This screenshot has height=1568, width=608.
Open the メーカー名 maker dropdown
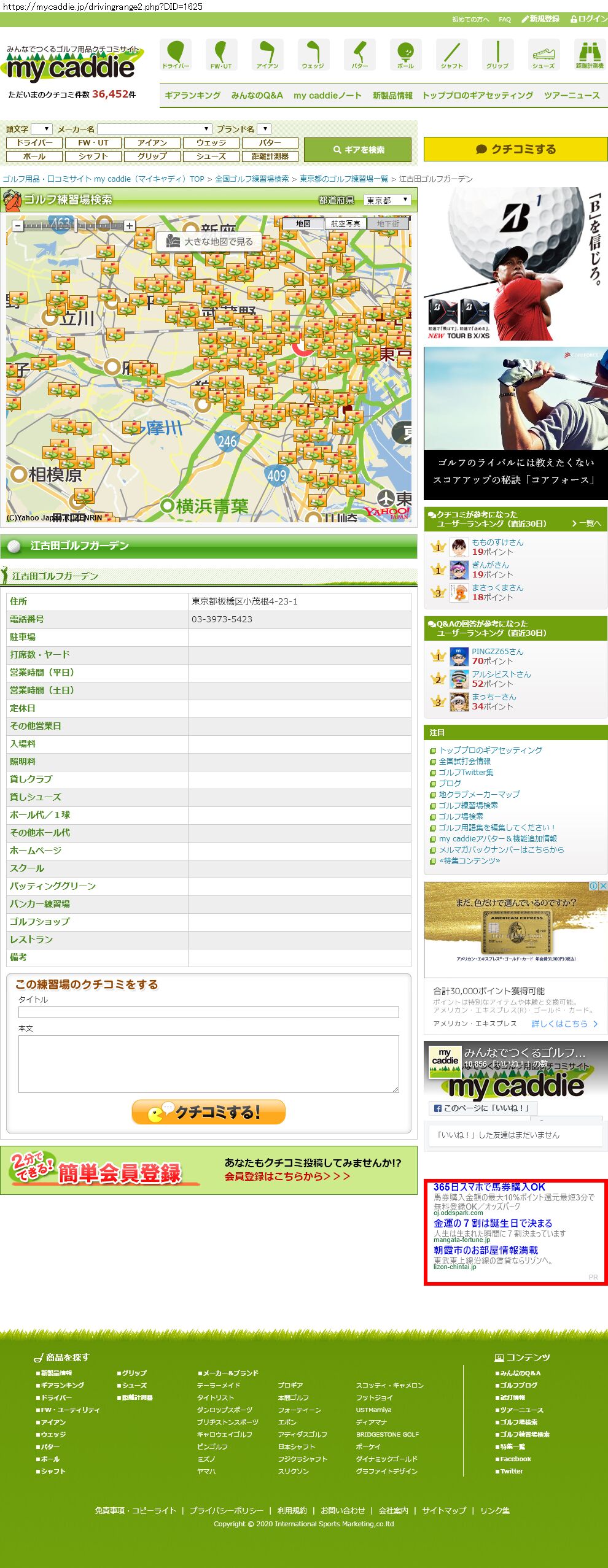(155, 129)
